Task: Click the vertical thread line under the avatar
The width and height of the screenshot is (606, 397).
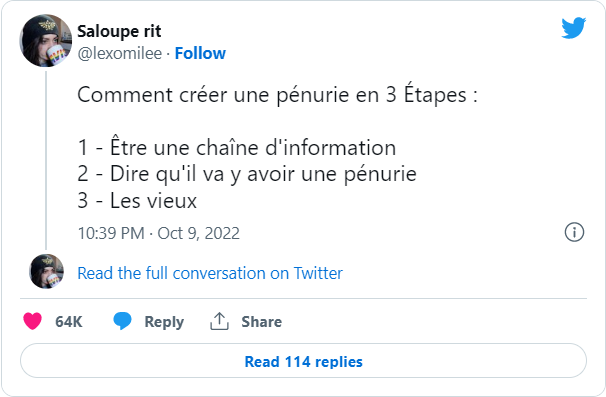Action: tap(46, 160)
